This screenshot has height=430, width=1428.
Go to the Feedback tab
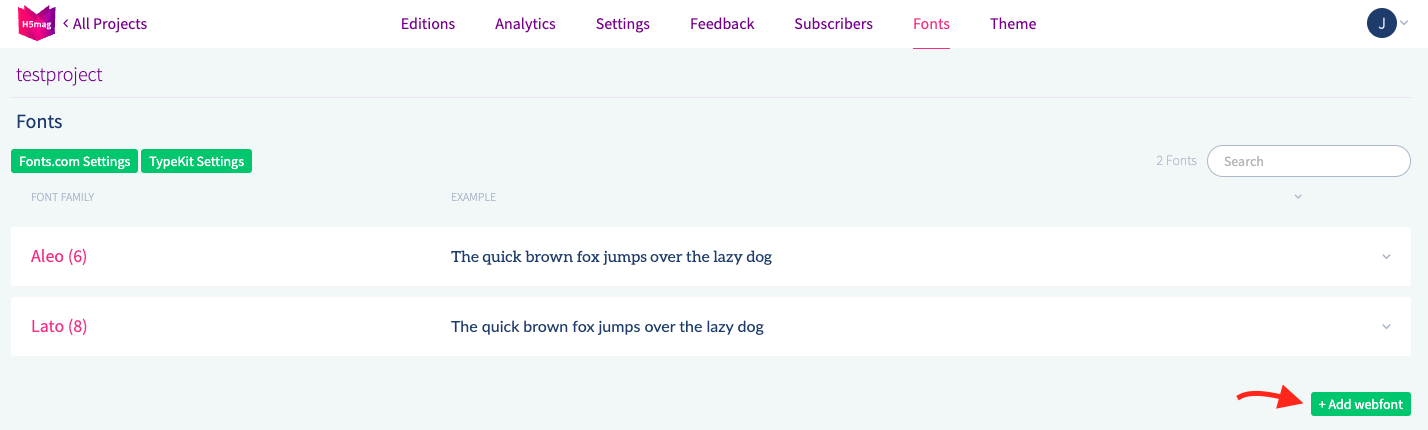[x=722, y=24]
